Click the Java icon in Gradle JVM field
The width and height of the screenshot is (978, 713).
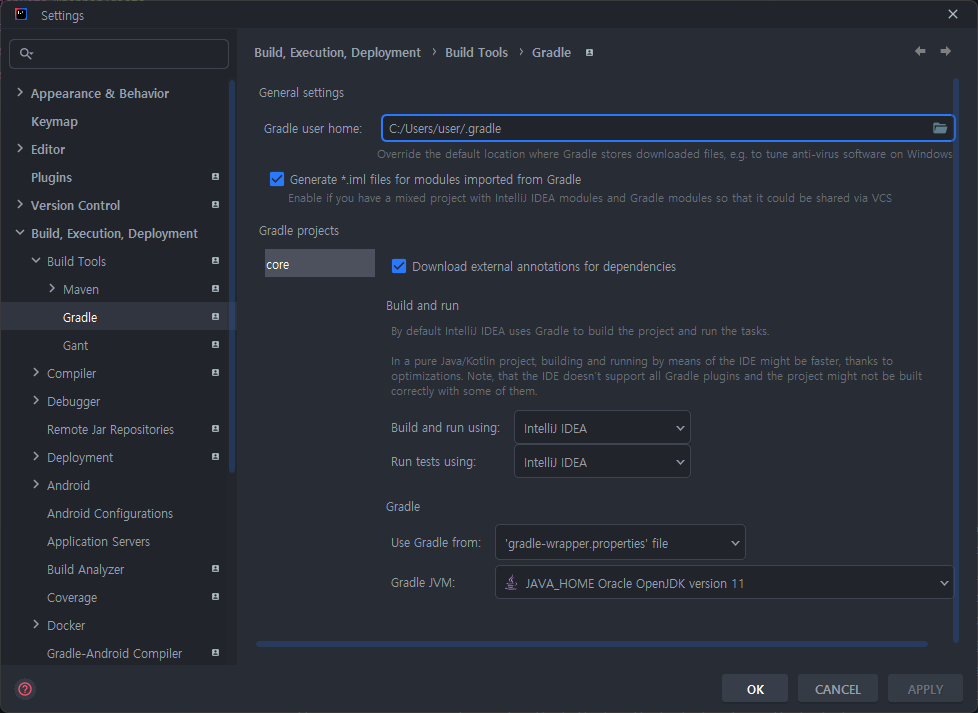511,583
